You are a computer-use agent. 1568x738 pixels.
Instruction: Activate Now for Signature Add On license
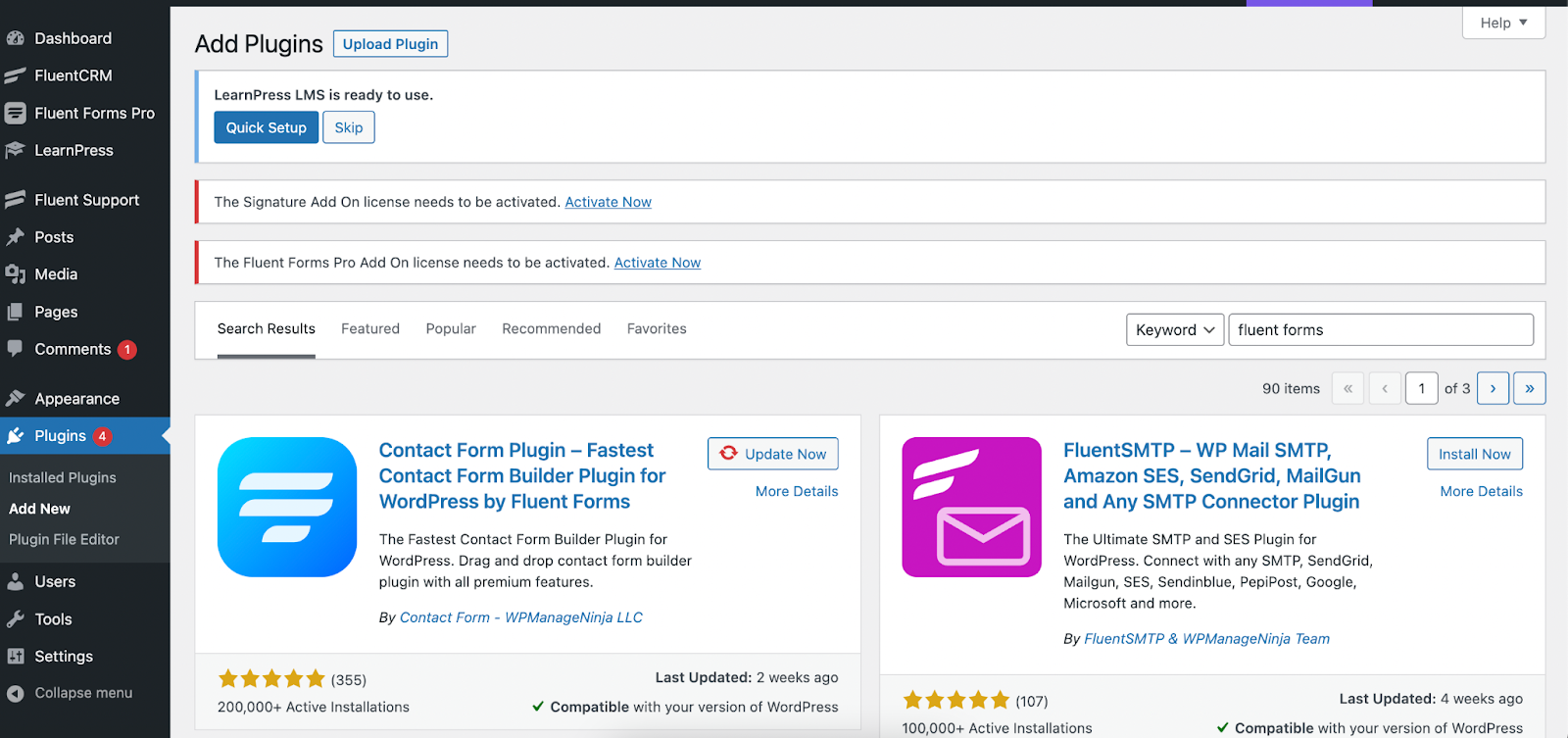point(609,202)
